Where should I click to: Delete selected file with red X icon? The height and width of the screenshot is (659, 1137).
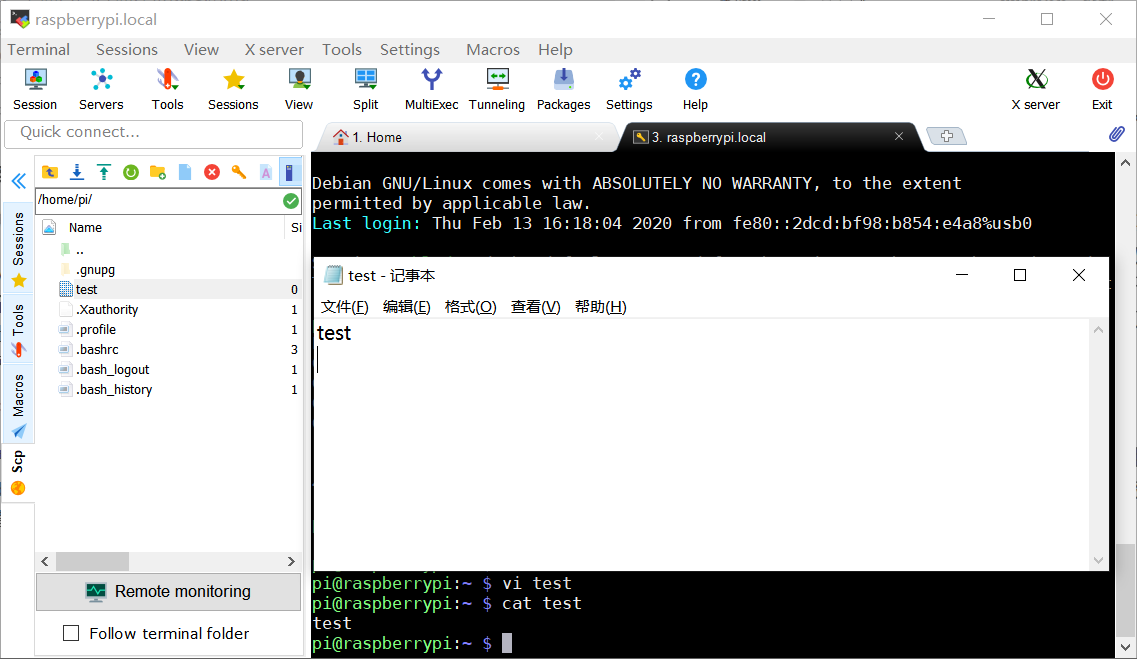tap(212, 172)
